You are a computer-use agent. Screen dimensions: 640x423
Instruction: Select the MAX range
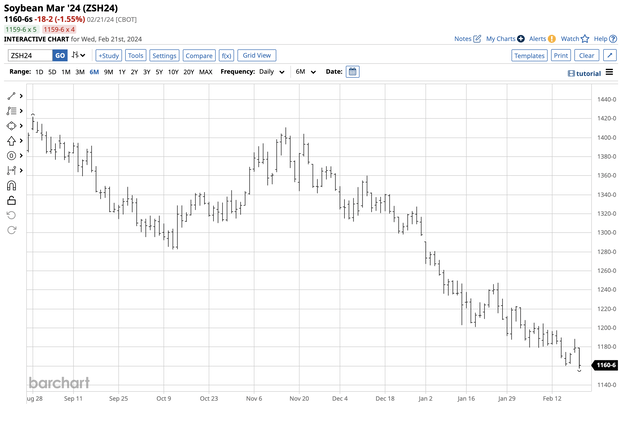pyautogui.click(x=206, y=72)
